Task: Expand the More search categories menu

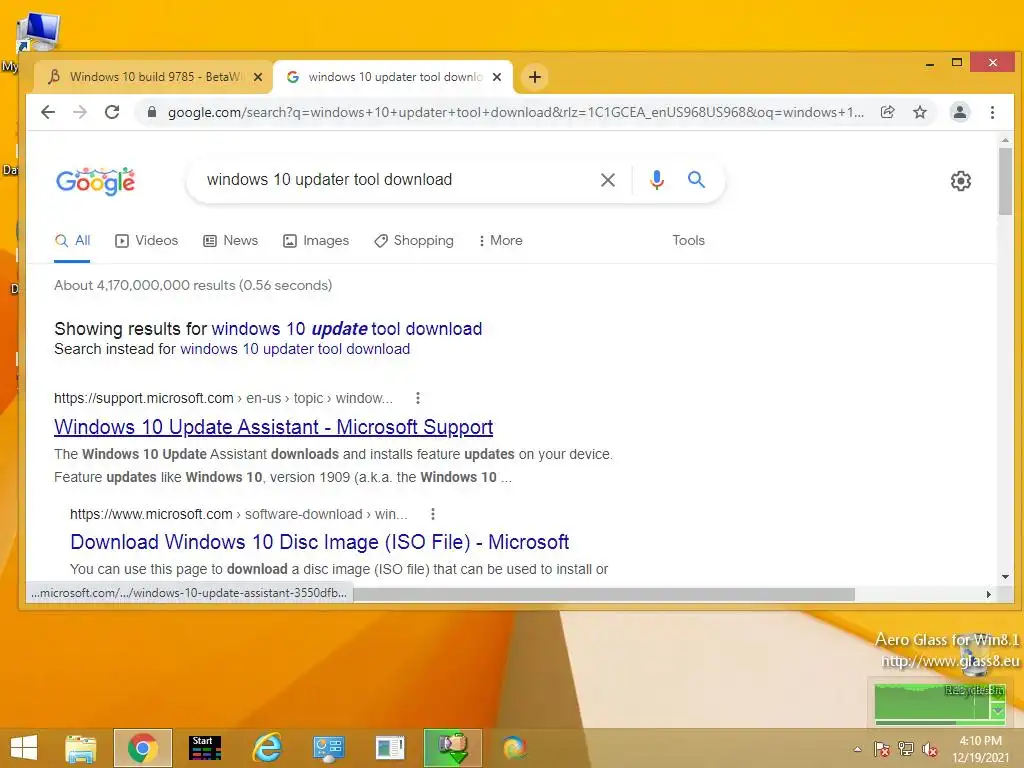Action: pyautogui.click(x=500, y=241)
